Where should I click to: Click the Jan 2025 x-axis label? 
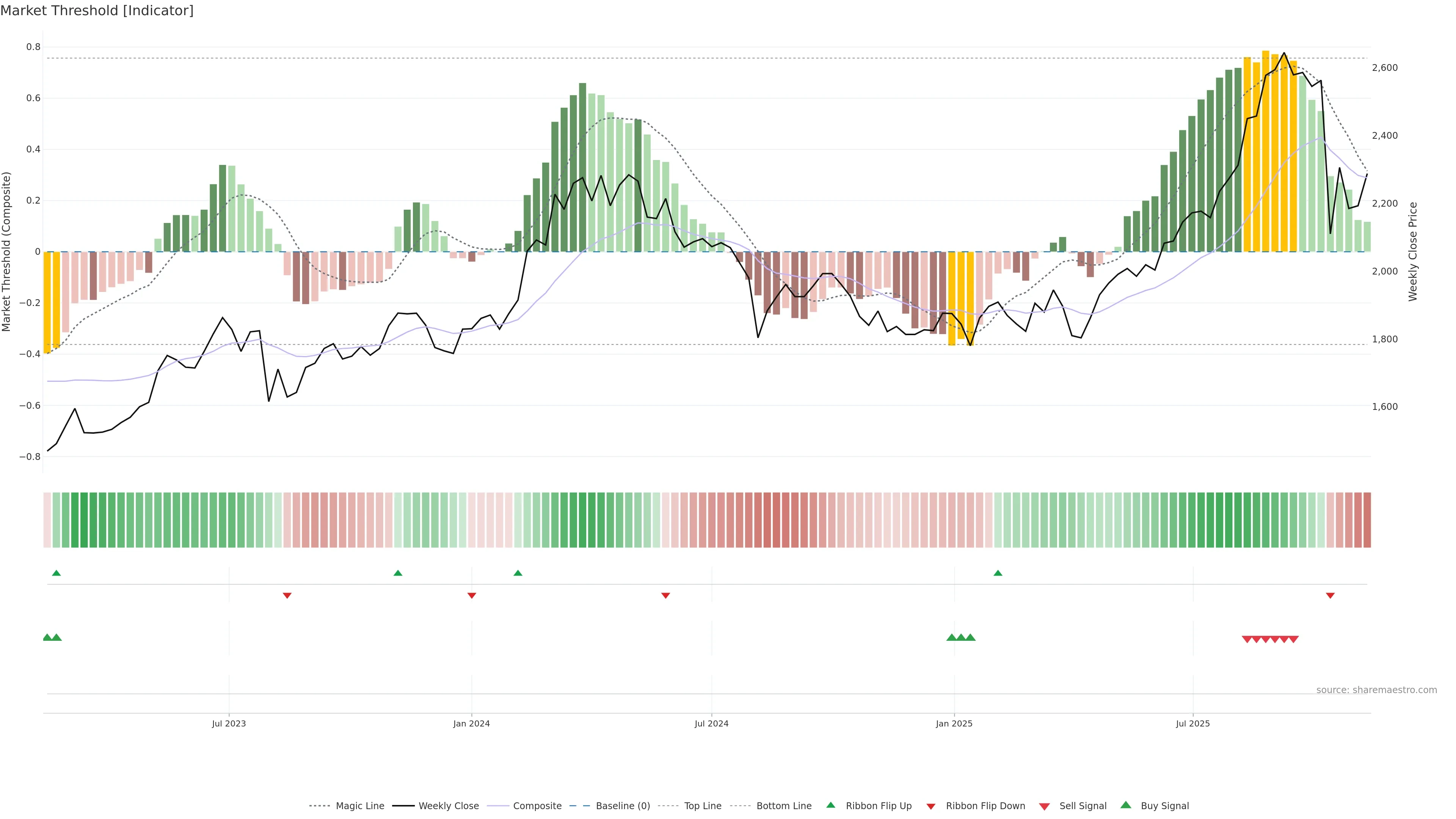coord(954,723)
